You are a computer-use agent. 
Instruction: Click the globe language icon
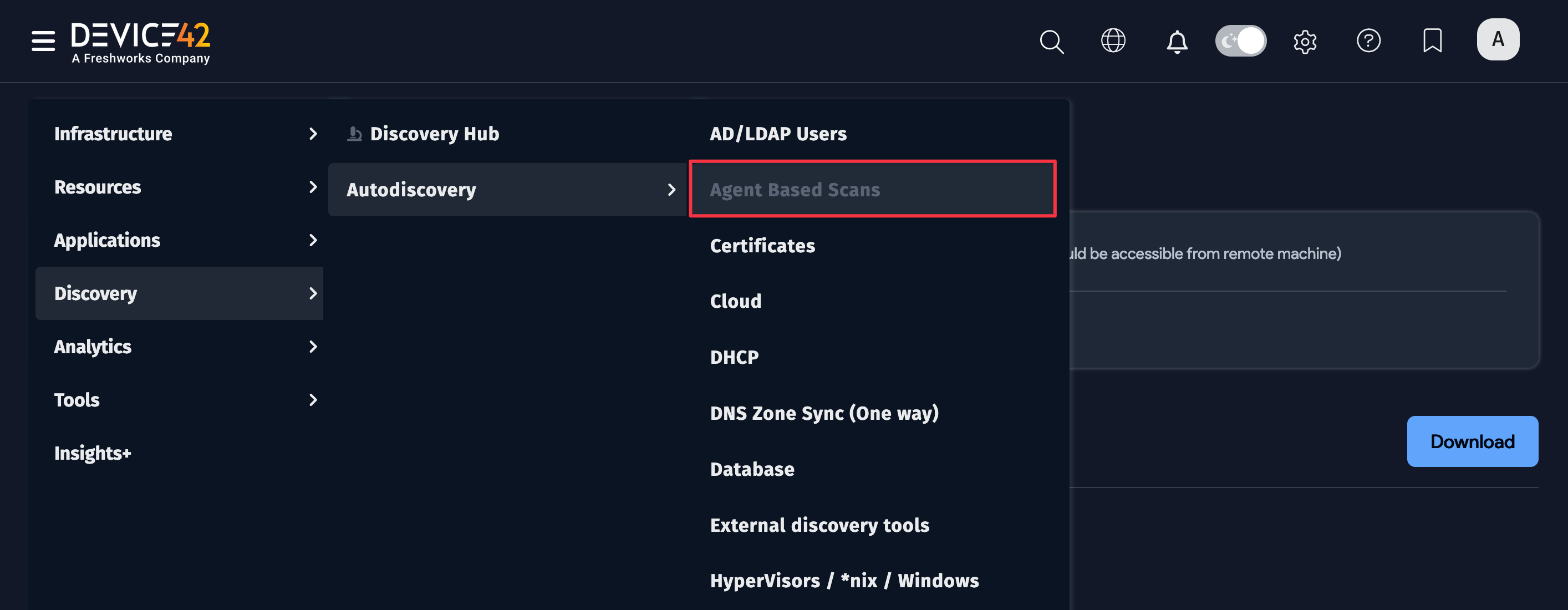[x=1114, y=40]
